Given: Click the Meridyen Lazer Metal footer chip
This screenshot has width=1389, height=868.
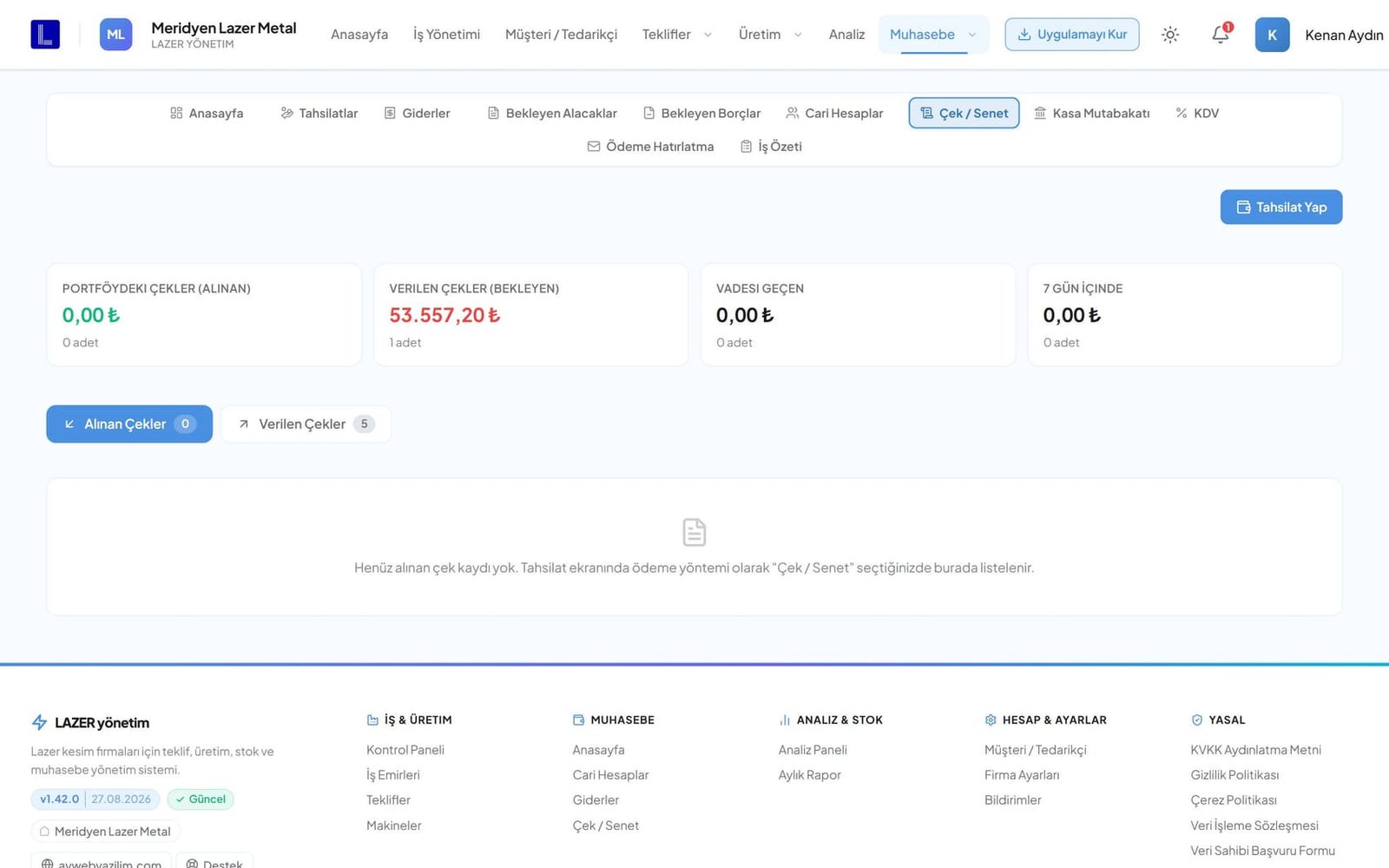Looking at the screenshot, I should (x=105, y=832).
